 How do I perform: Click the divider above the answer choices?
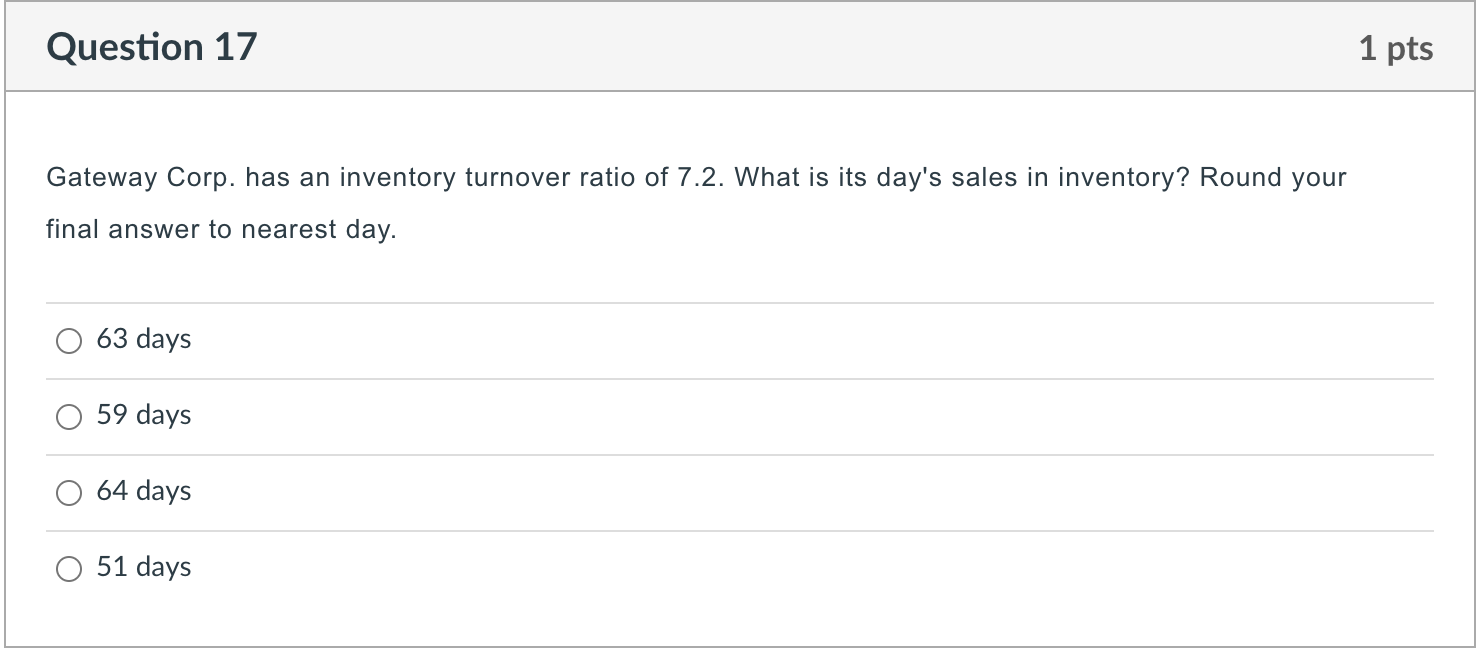(x=738, y=303)
